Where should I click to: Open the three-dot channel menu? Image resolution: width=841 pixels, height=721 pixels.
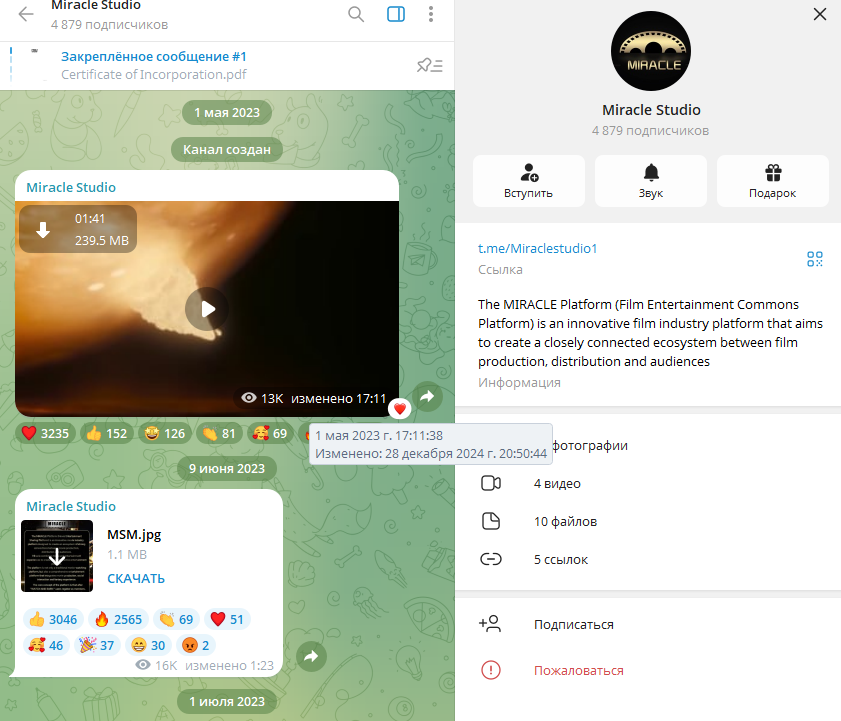coord(431,14)
